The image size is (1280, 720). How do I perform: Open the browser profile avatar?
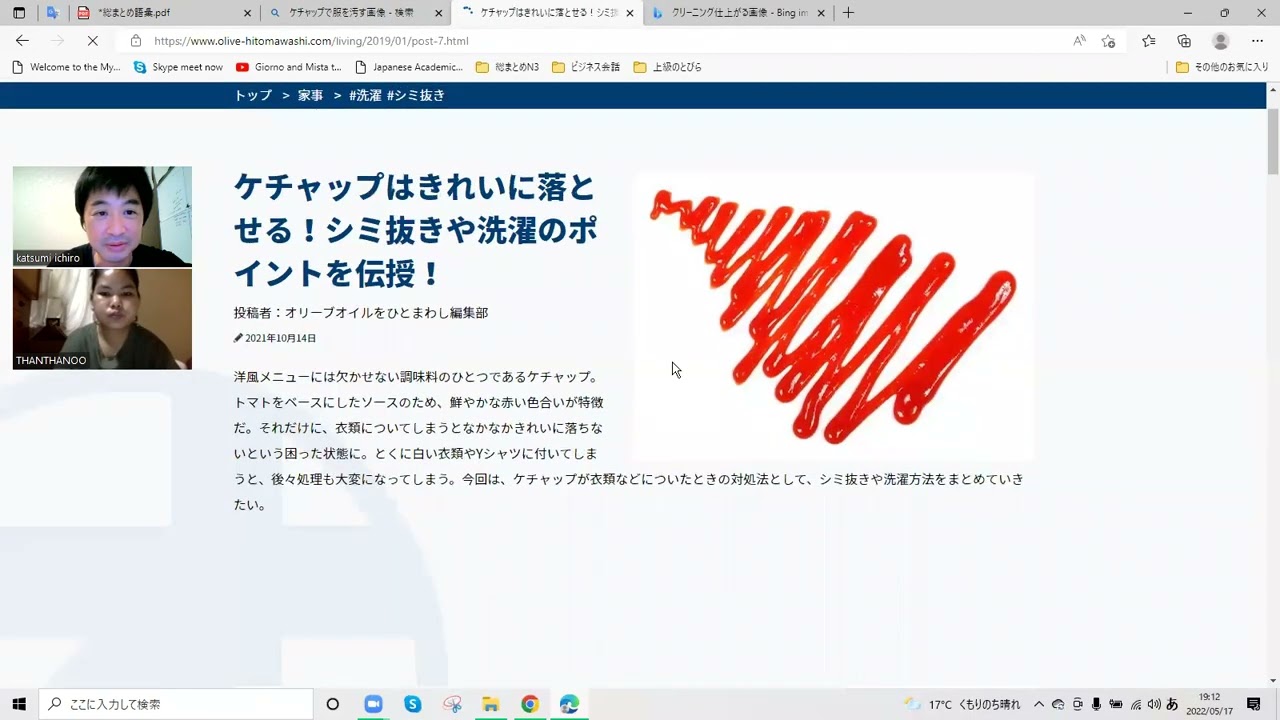click(1220, 41)
